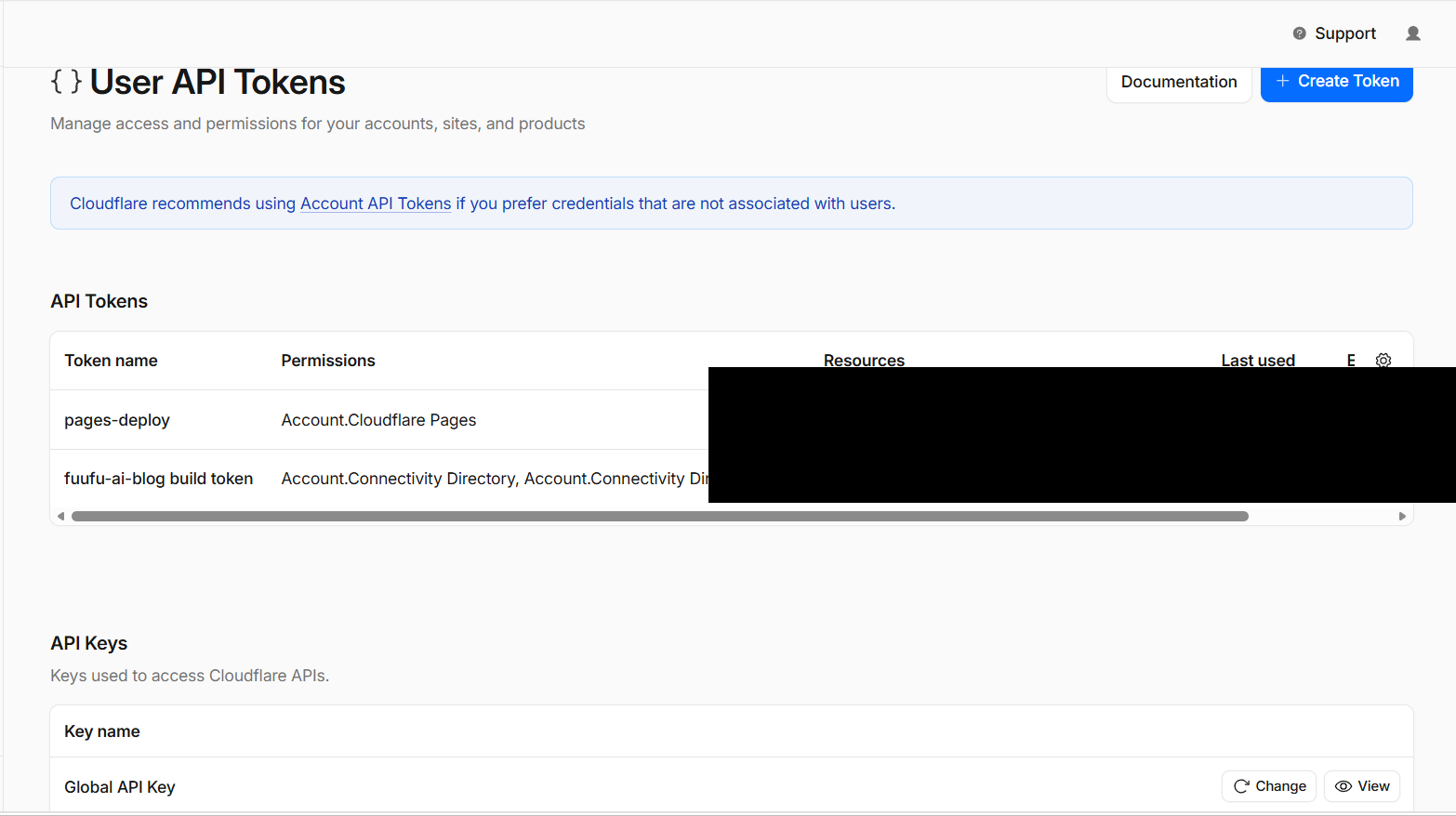The image size is (1456, 816).
Task: Open the table settings gear icon
Action: pyautogui.click(x=1383, y=361)
